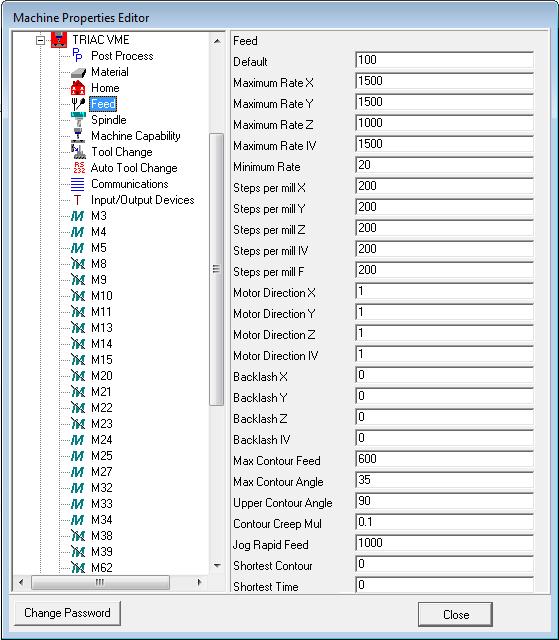The height and width of the screenshot is (640, 559).
Task: Click the M33 code icon
Action: coord(78,504)
